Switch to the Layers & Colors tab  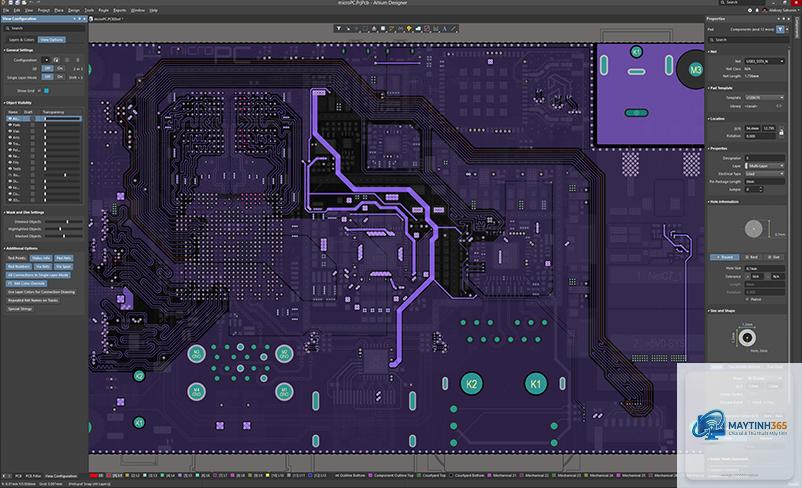pos(21,39)
